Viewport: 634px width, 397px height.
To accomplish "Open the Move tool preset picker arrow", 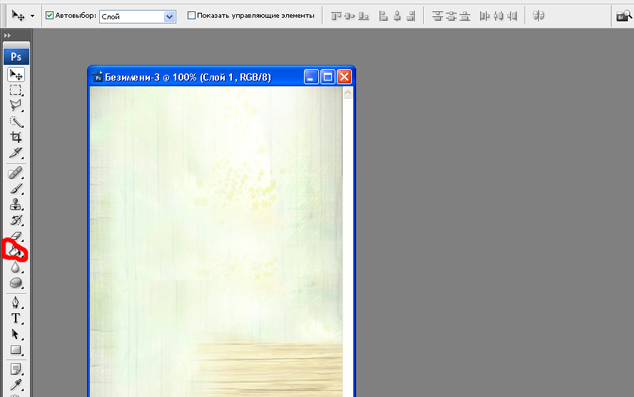I will [32, 16].
